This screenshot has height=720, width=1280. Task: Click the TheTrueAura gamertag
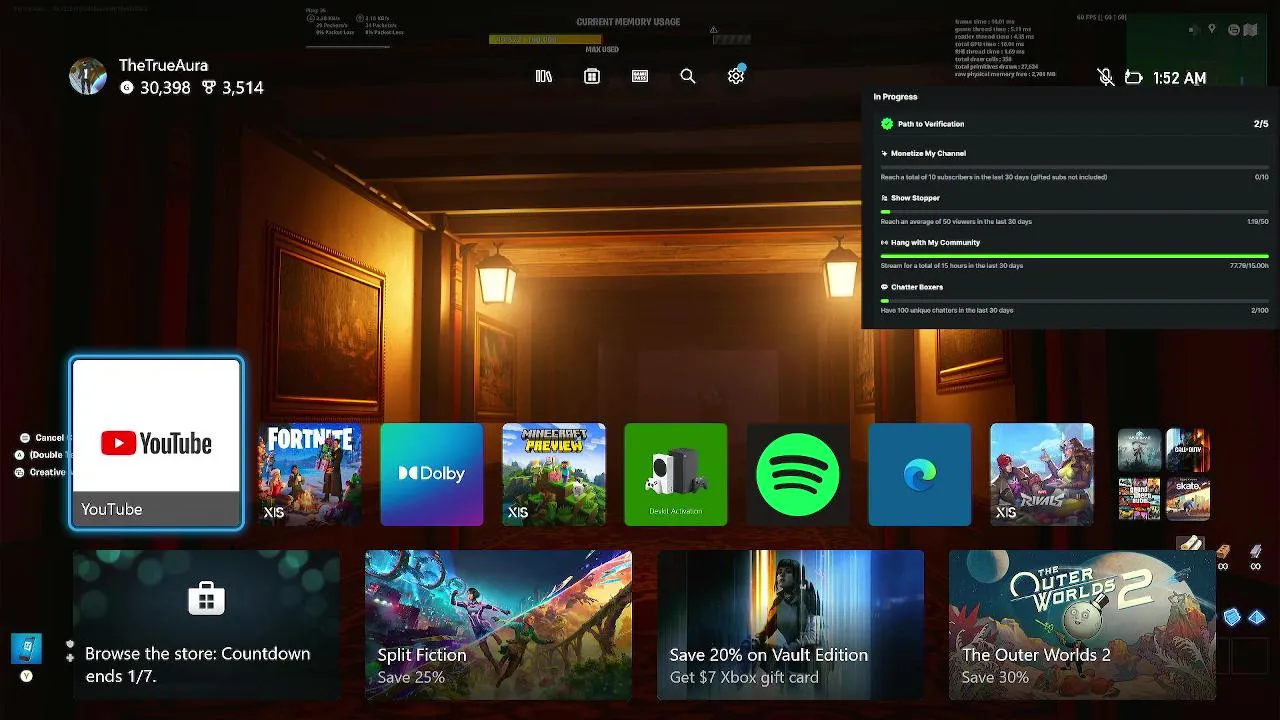pos(163,65)
